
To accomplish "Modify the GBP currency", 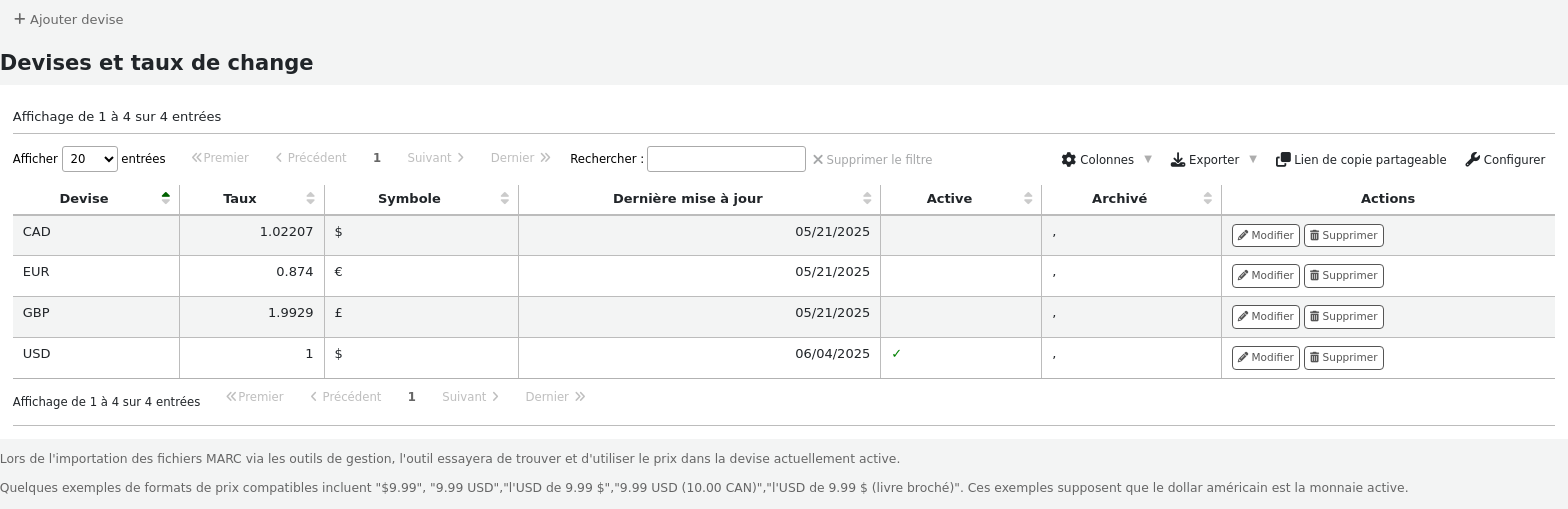I will 1266,316.
